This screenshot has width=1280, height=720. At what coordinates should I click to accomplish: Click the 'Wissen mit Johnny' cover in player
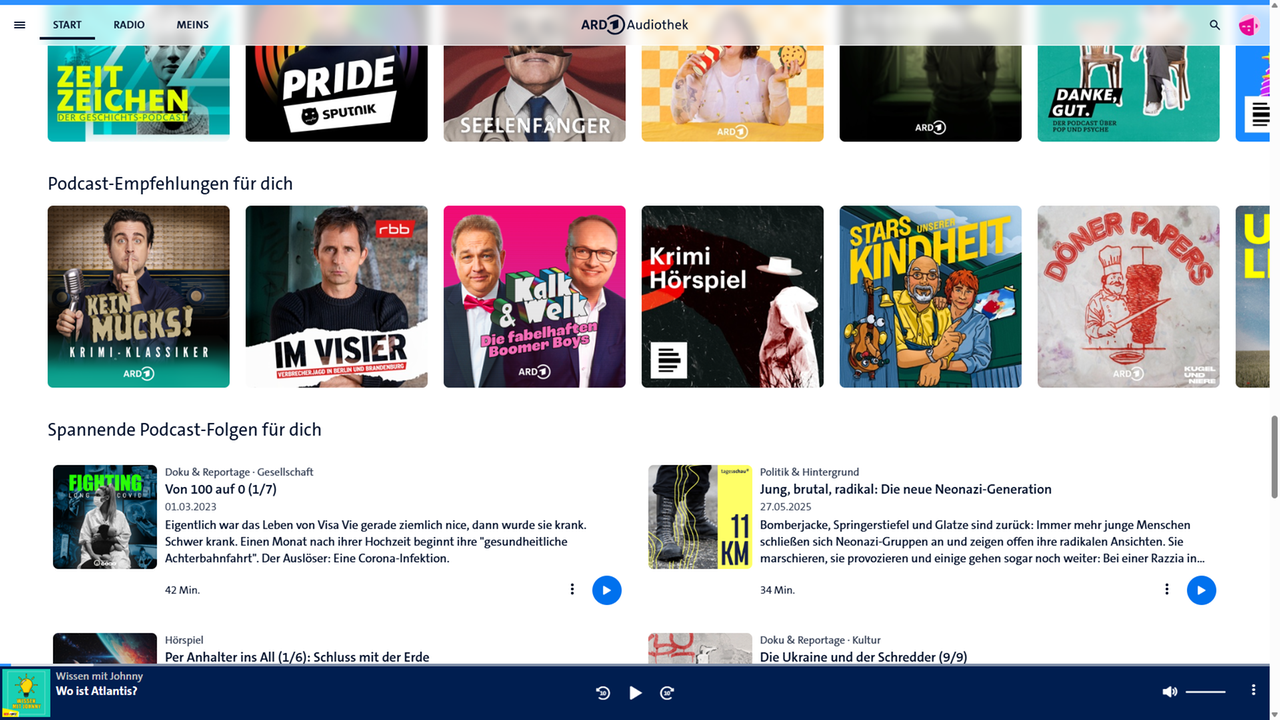point(27,693)
